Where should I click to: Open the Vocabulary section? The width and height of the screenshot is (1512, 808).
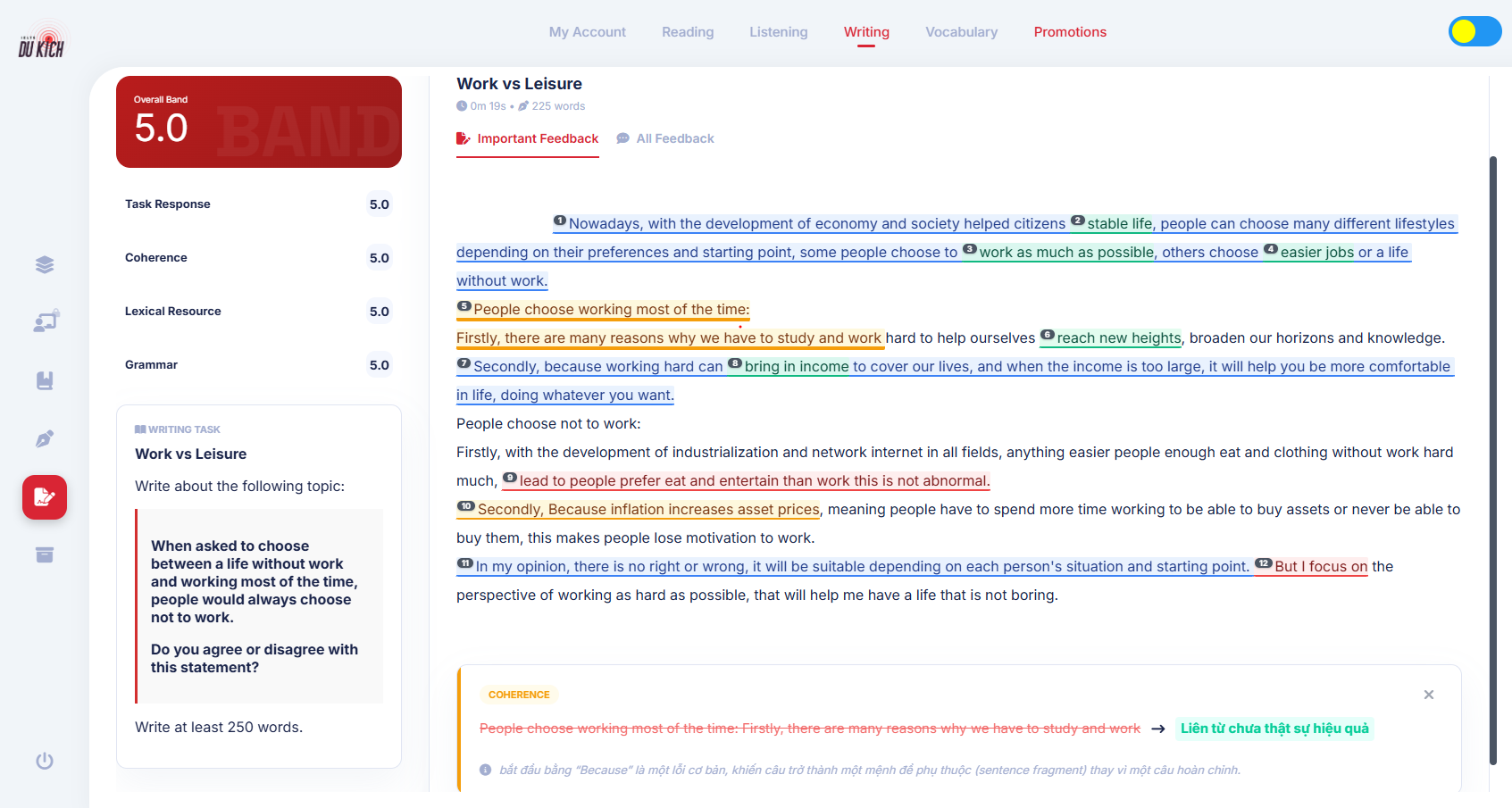coord(961,32)
